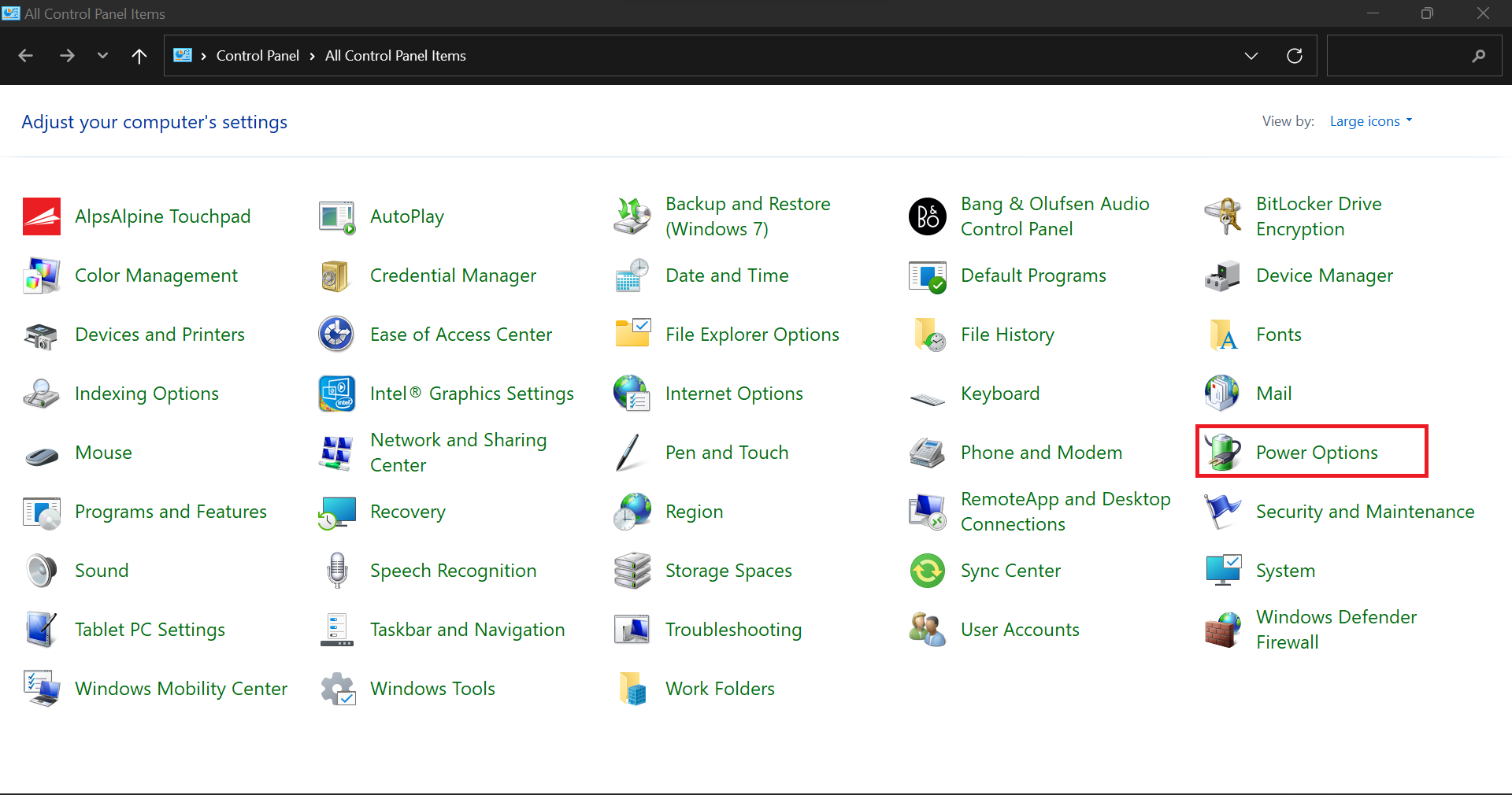Click the File Explorer Options folder icon
This screenshot has height=795, width=1512.
(632, 335)
